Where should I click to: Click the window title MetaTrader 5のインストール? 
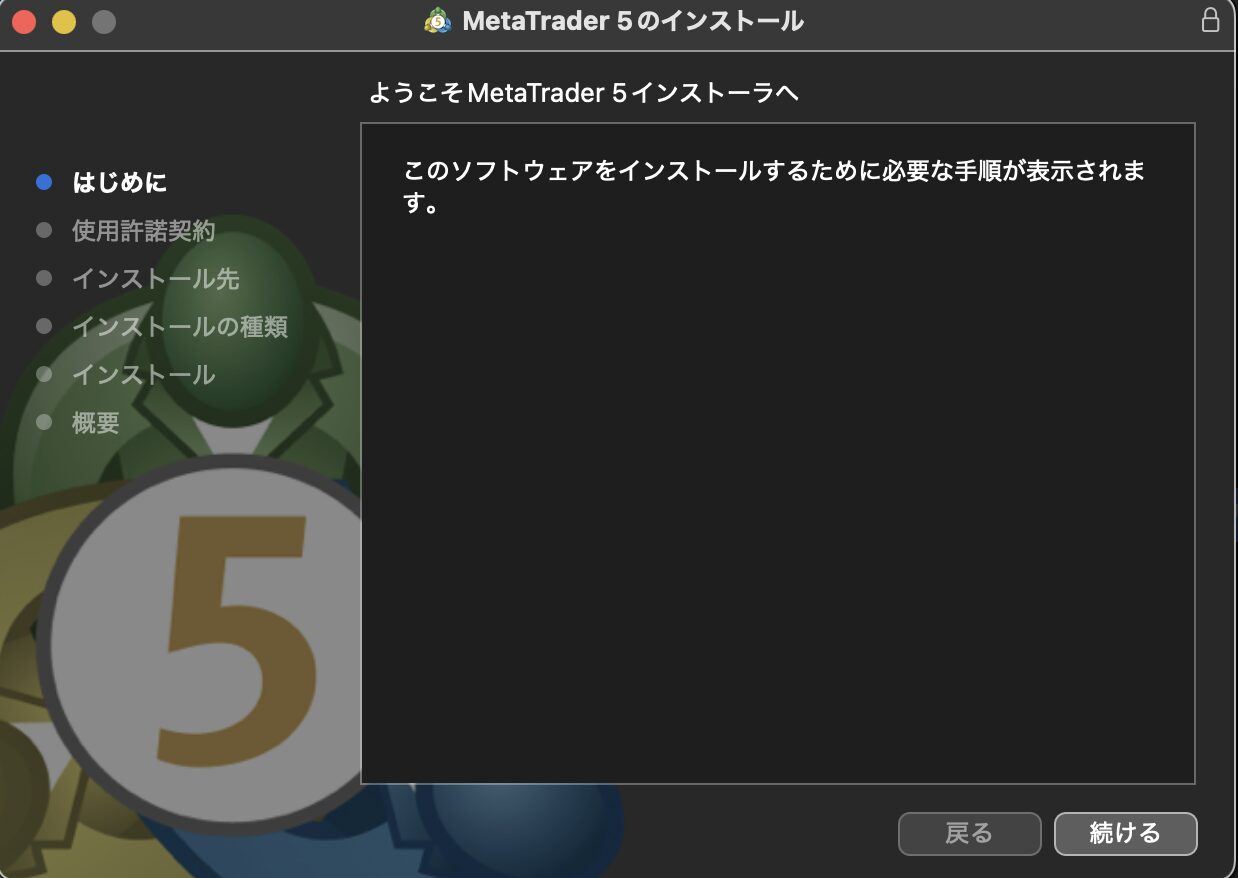click(x=633, y=21)
